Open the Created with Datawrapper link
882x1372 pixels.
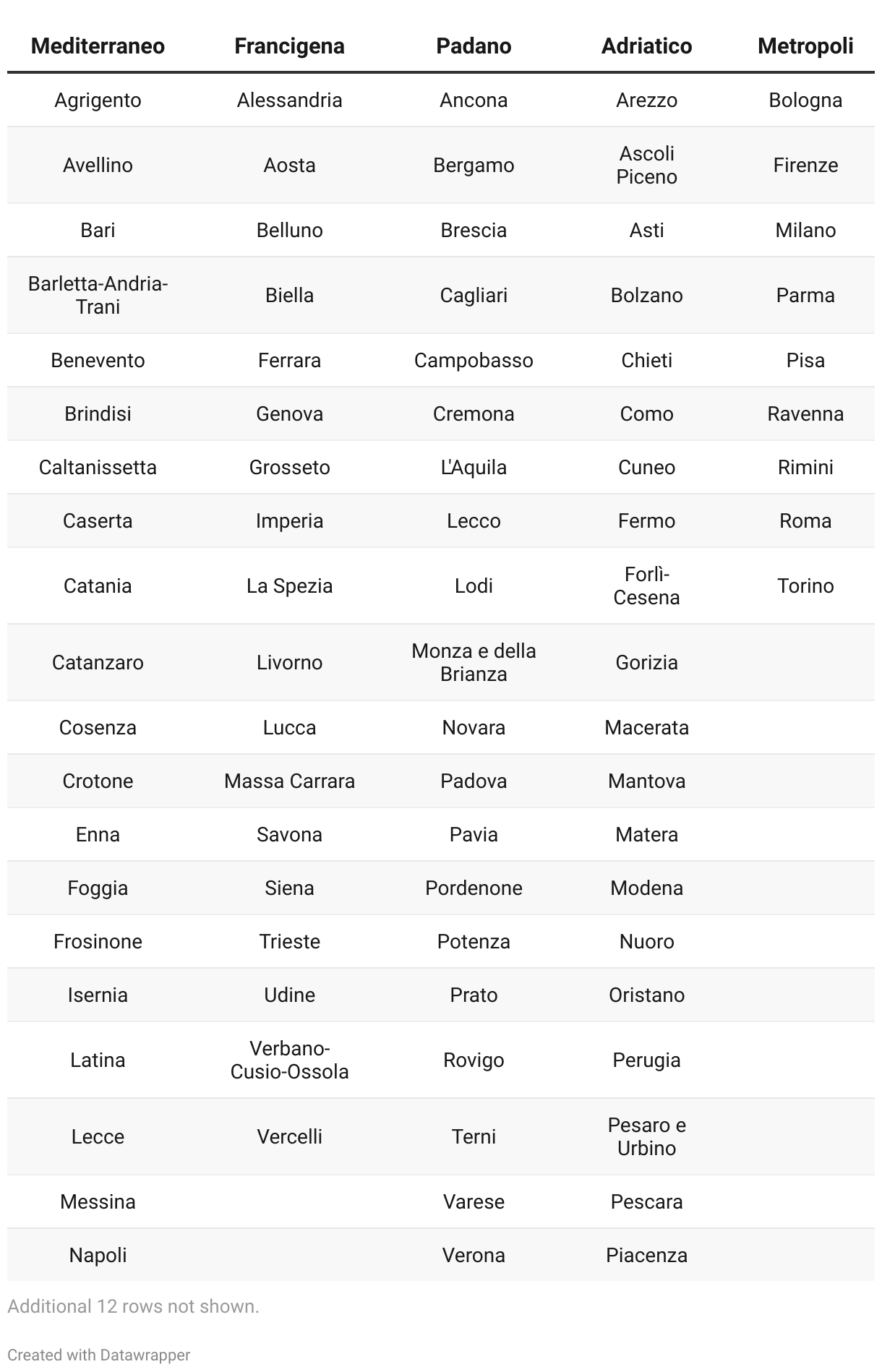point(99,1355)
